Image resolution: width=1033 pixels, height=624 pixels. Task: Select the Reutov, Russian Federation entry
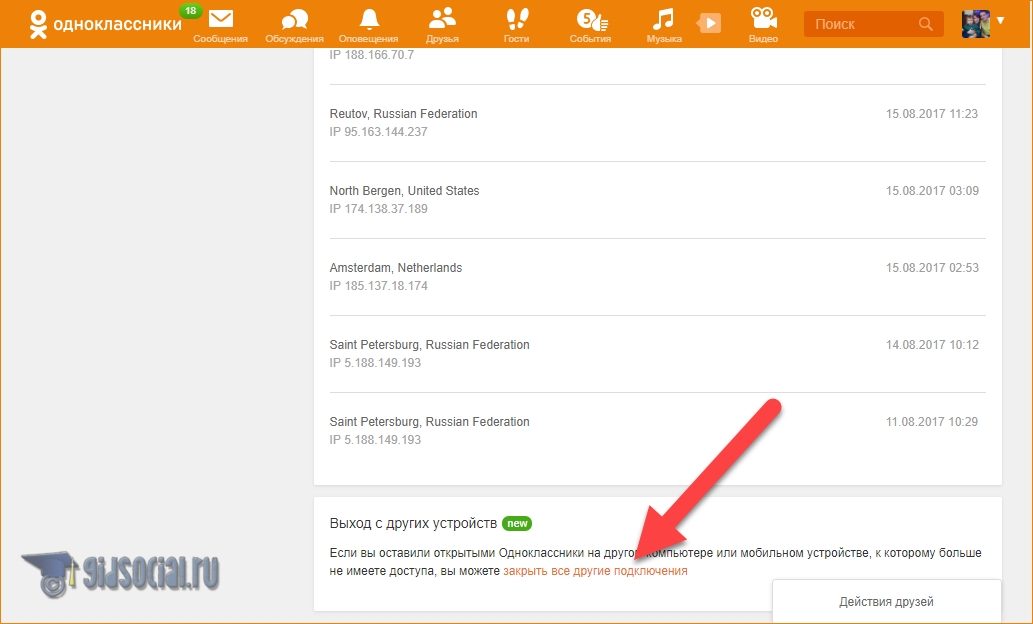click(x=403, y=114)
